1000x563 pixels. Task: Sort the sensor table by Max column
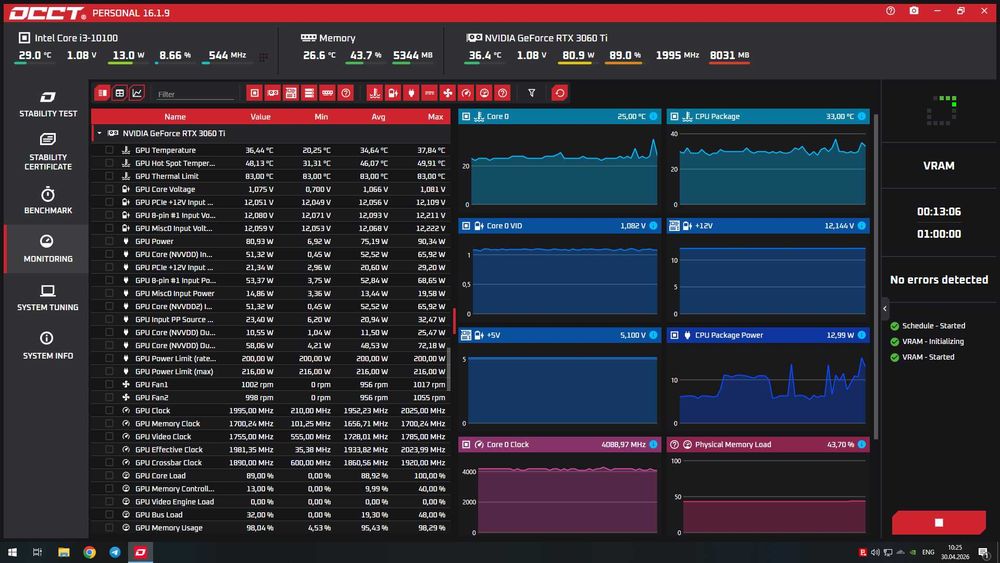point(436,117)
